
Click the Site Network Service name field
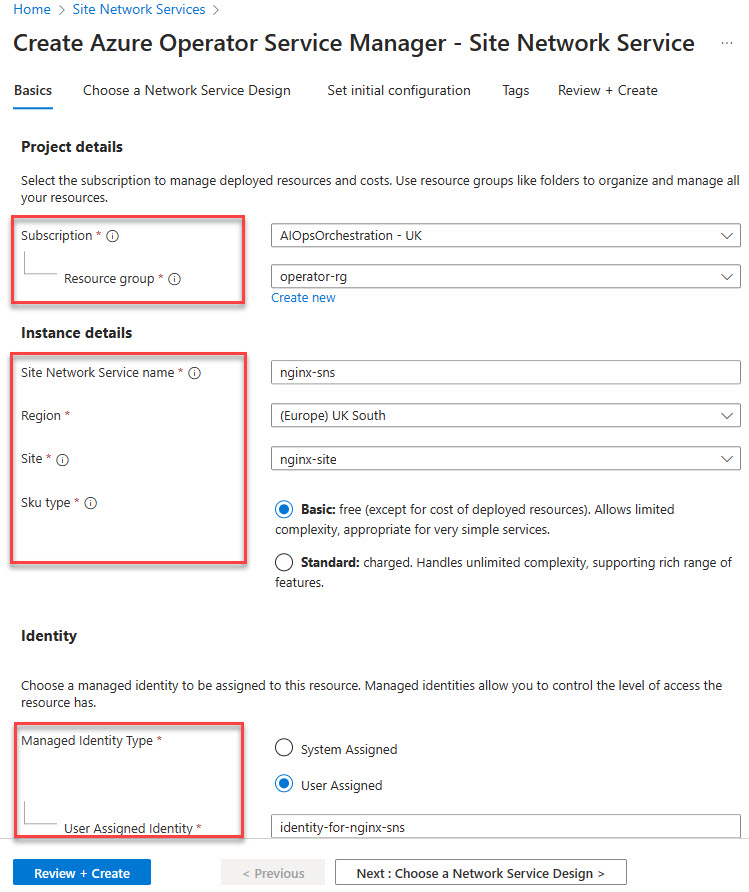click(x=505, y=373)
